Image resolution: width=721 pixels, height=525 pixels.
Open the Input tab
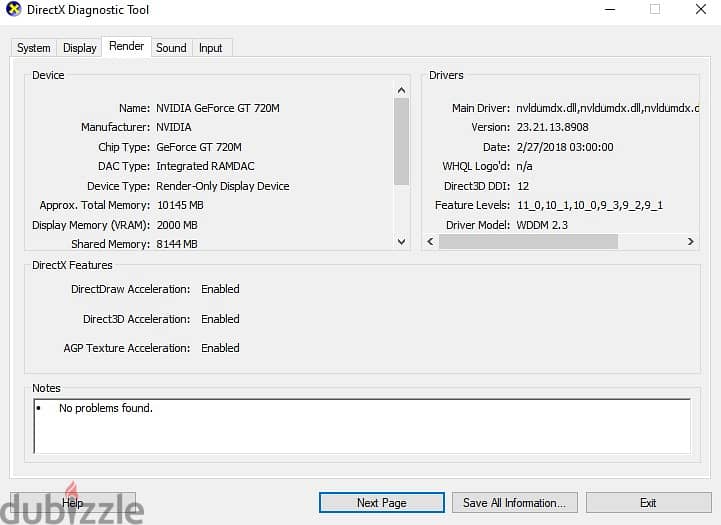click(211, 48)
